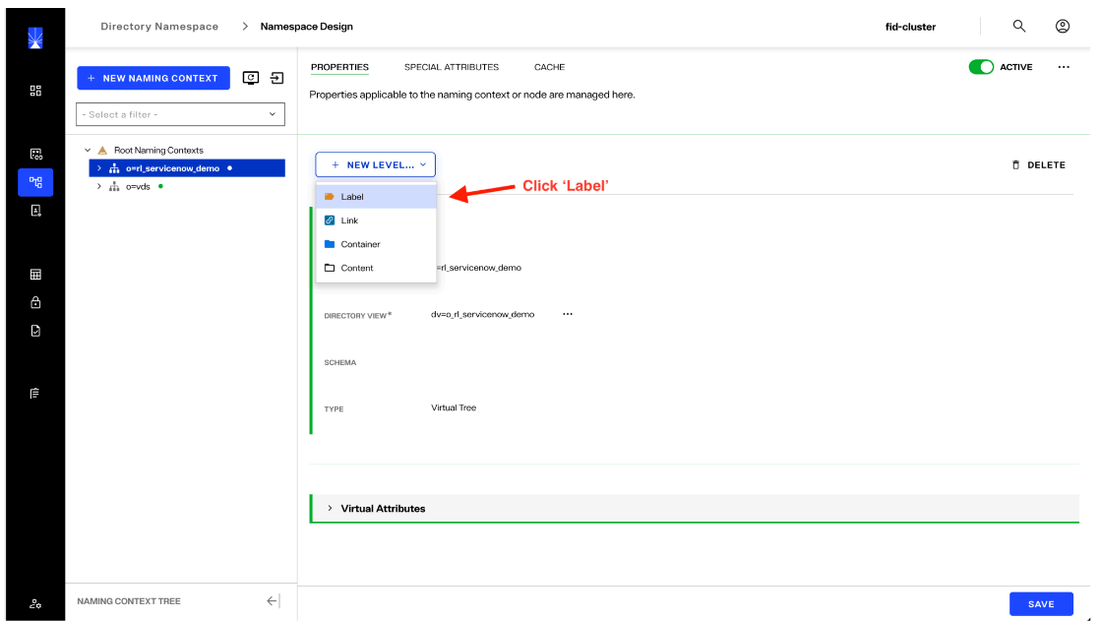
Task: Select the Directory Namespace tree icon in sidebar
Action: pyautogui.click(x=35, y=182)
